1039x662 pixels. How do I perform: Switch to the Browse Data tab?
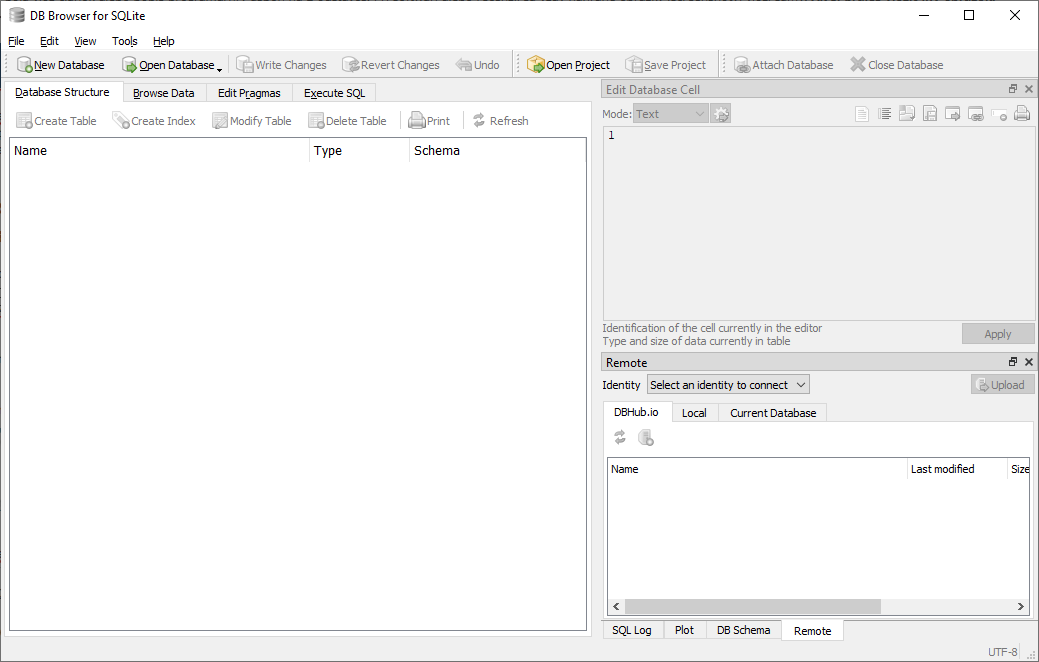(x=163, y=92)
